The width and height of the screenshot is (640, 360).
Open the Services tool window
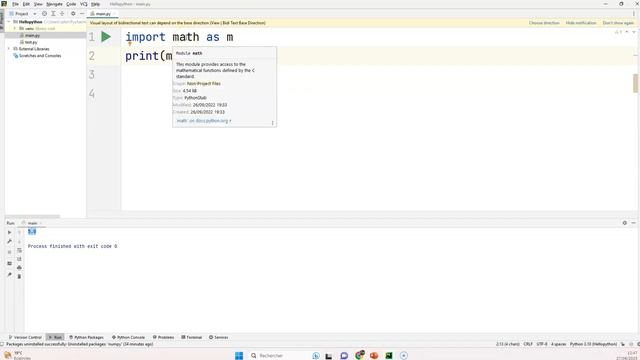pos(218,337)
